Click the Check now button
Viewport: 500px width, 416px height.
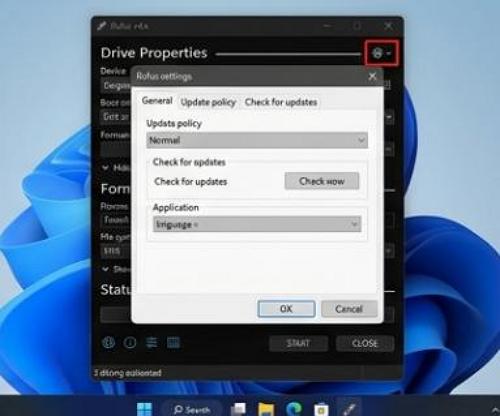pyautogui.click(x=322, y=181)
